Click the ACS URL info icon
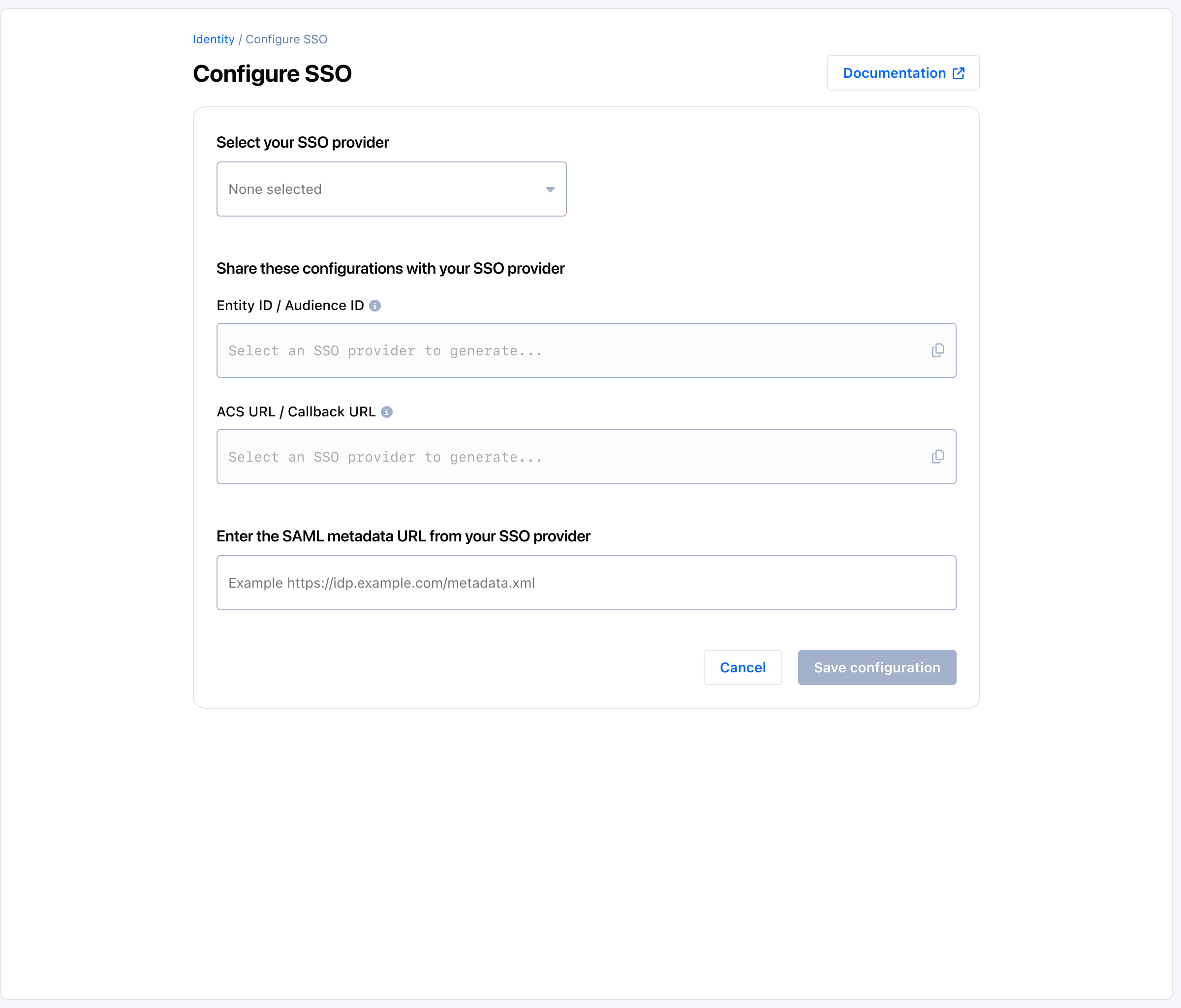 coord(386,411)
